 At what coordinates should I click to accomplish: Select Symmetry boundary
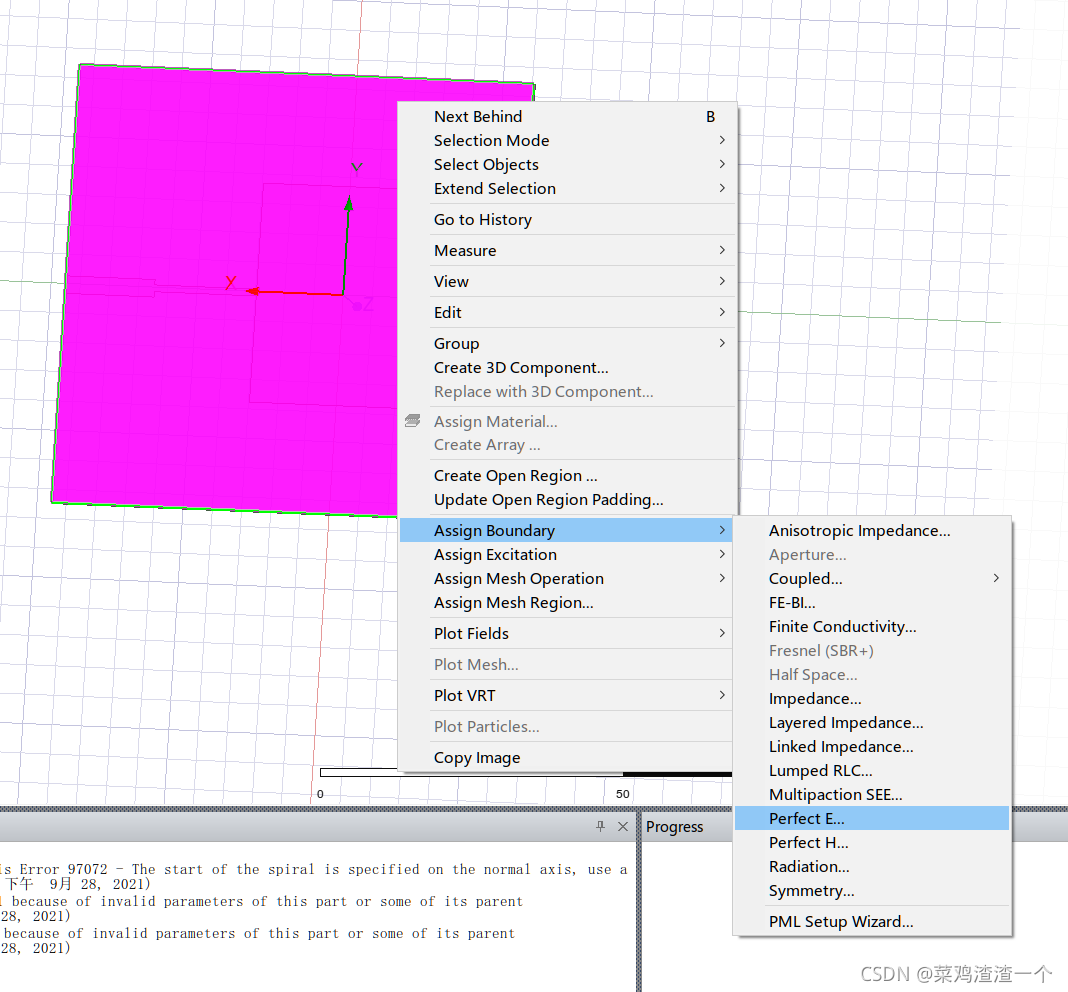pos(872,890)
